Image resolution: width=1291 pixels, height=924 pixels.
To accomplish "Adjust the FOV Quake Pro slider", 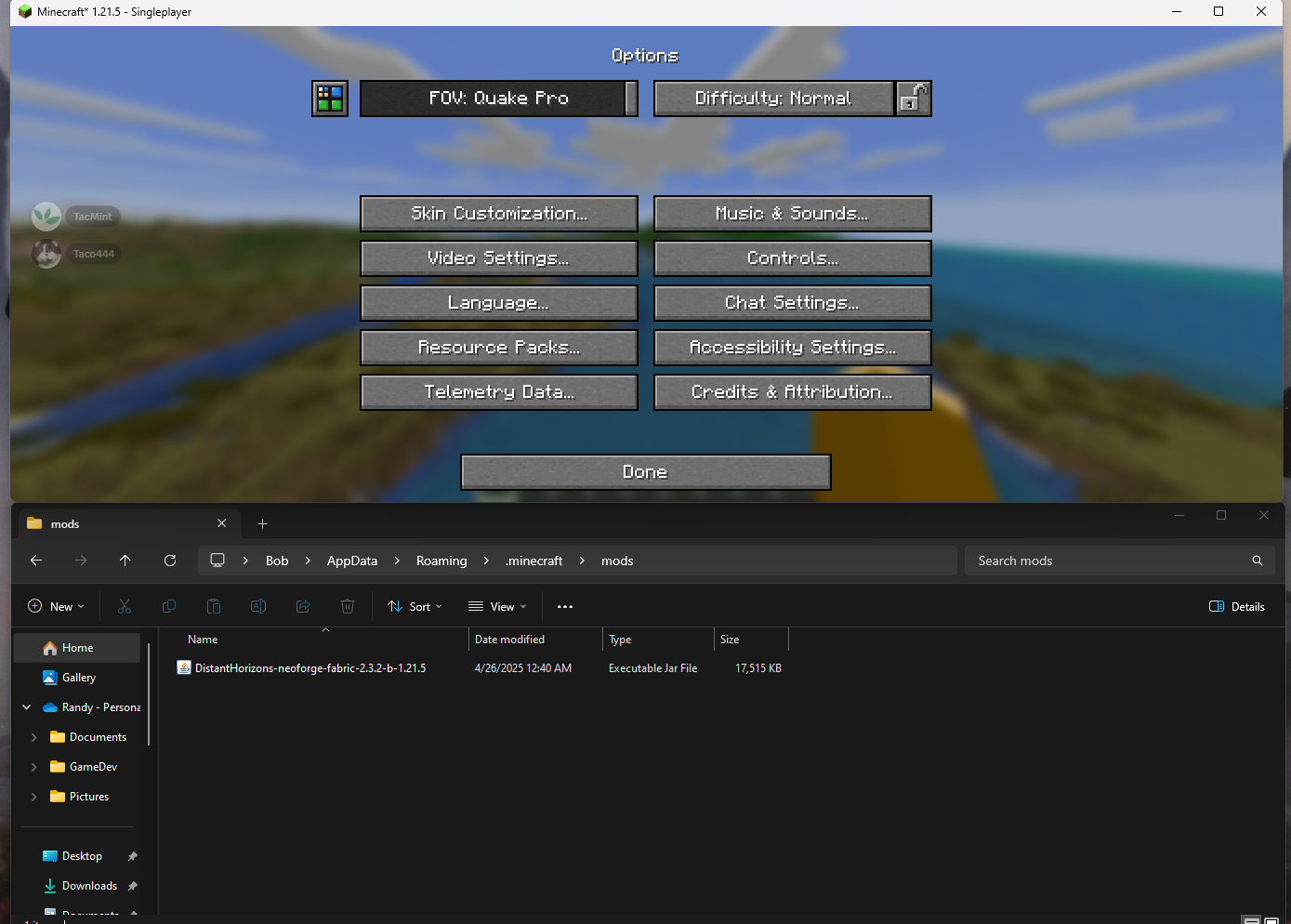I will tap(499, 99).
